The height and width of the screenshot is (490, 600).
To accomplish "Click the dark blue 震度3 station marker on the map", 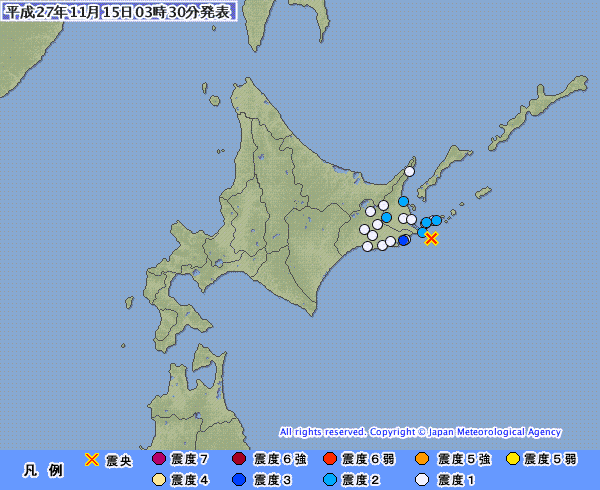I will (x=403, y=240).
